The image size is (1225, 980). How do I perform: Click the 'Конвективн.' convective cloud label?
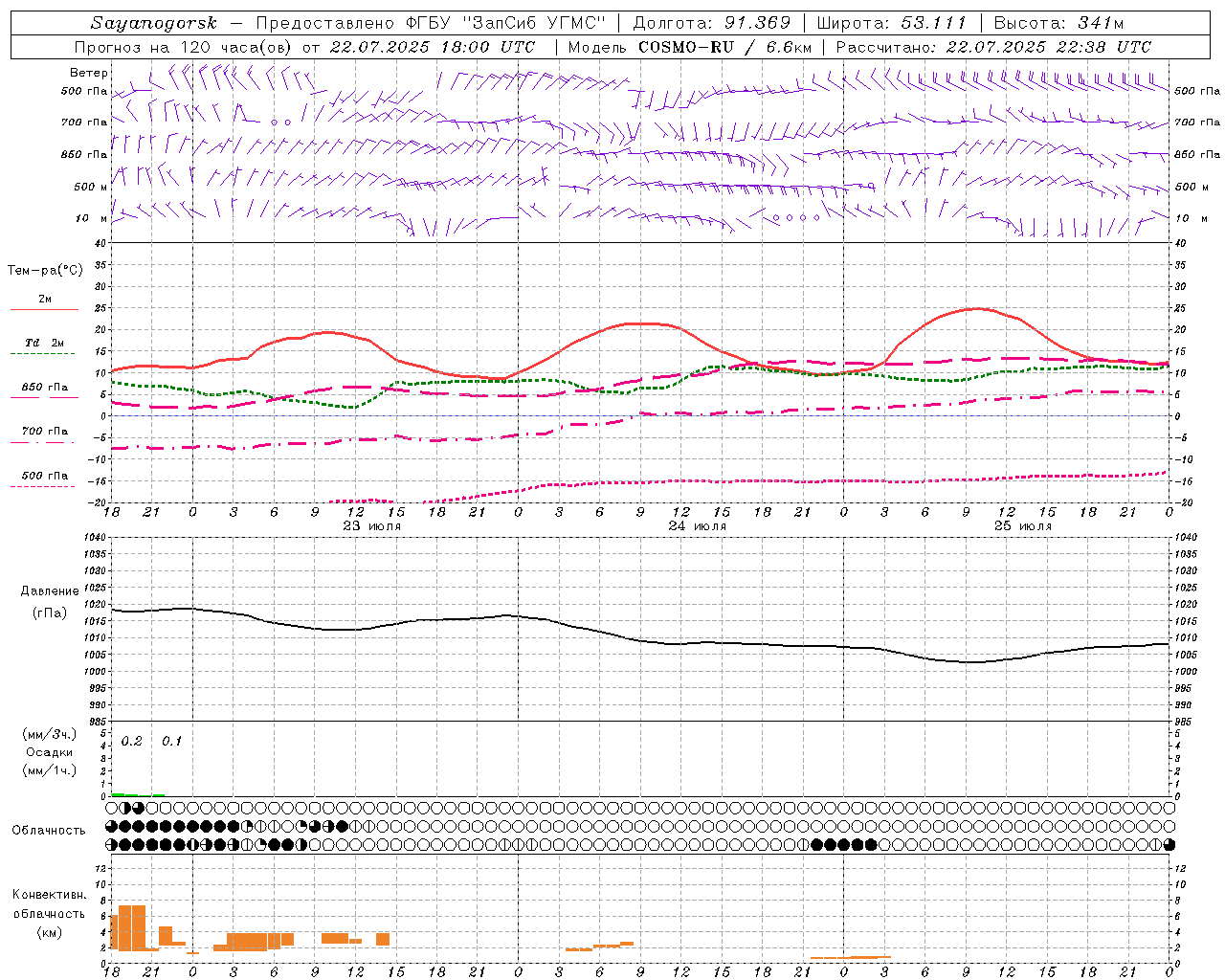(50, 896)
